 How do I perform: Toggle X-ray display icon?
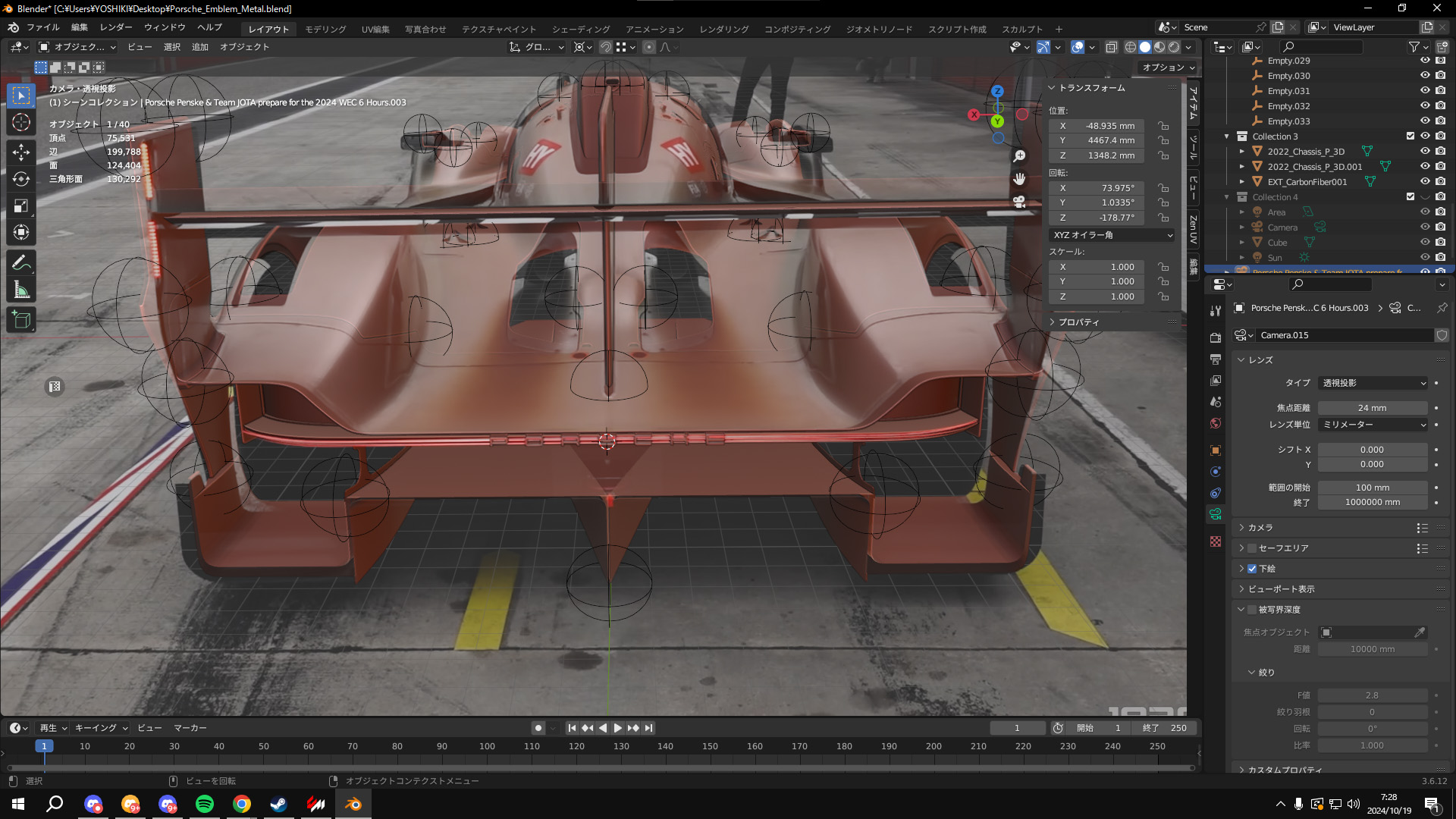tap(1111, 47)
